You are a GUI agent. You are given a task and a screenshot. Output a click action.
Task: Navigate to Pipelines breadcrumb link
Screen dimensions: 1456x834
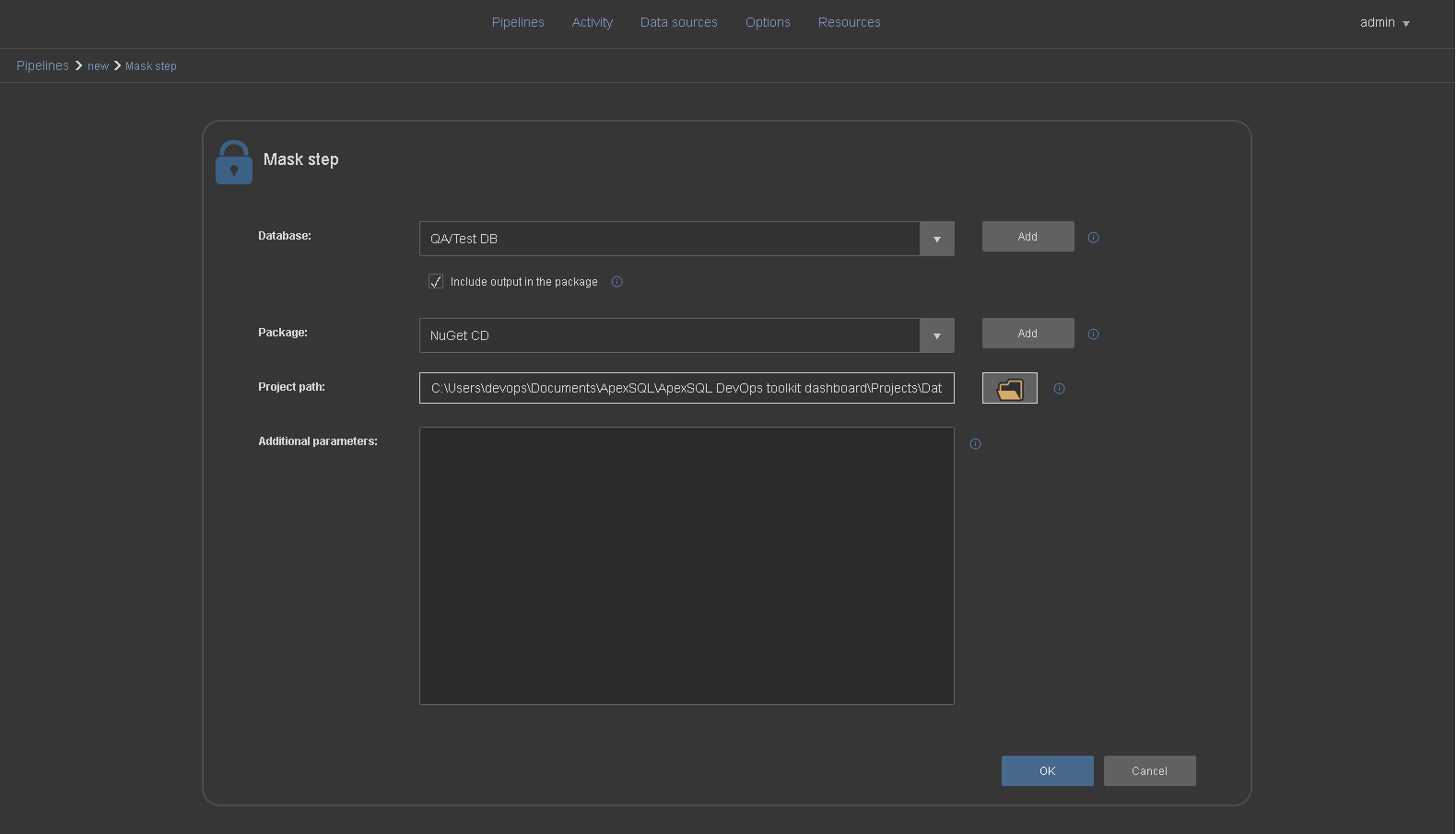point(42,65)
